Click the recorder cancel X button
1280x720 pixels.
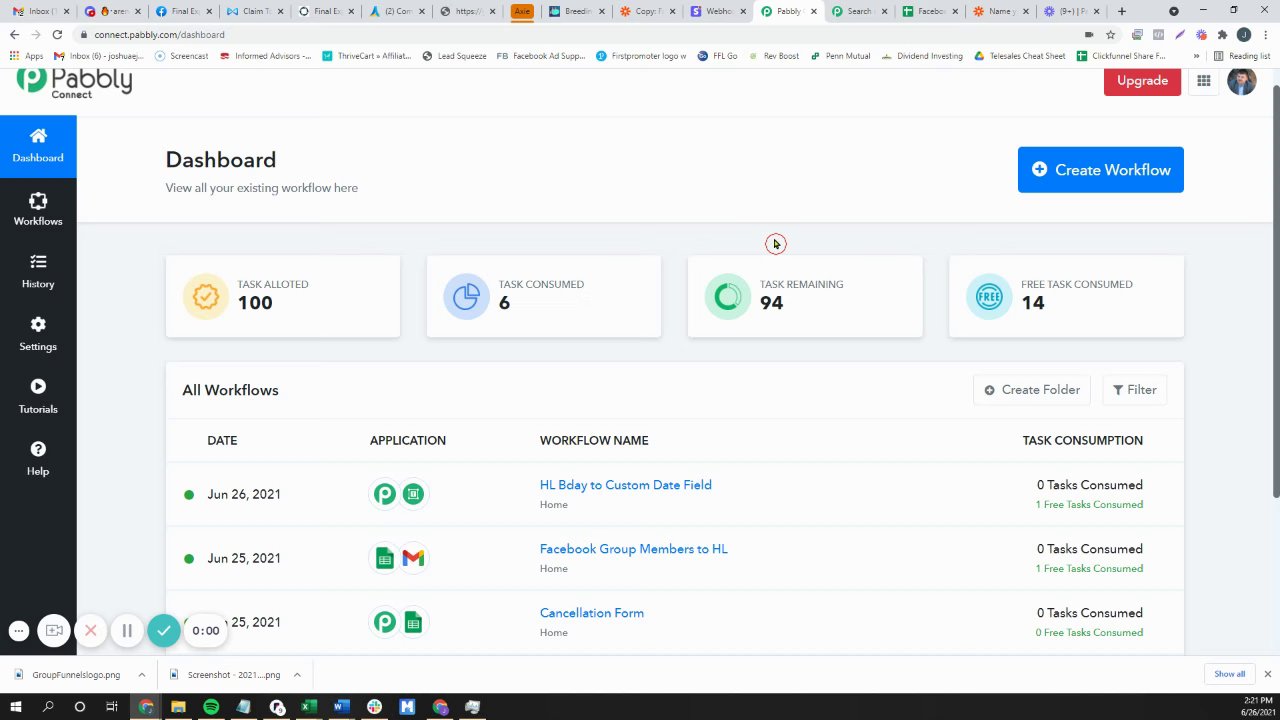tap(91, 630)
